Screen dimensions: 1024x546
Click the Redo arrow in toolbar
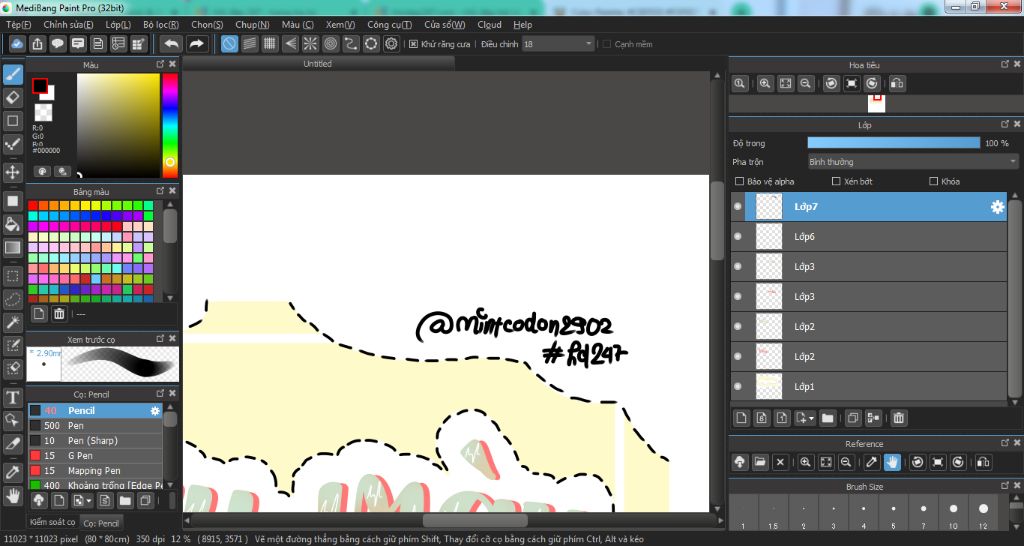(196, 44)
